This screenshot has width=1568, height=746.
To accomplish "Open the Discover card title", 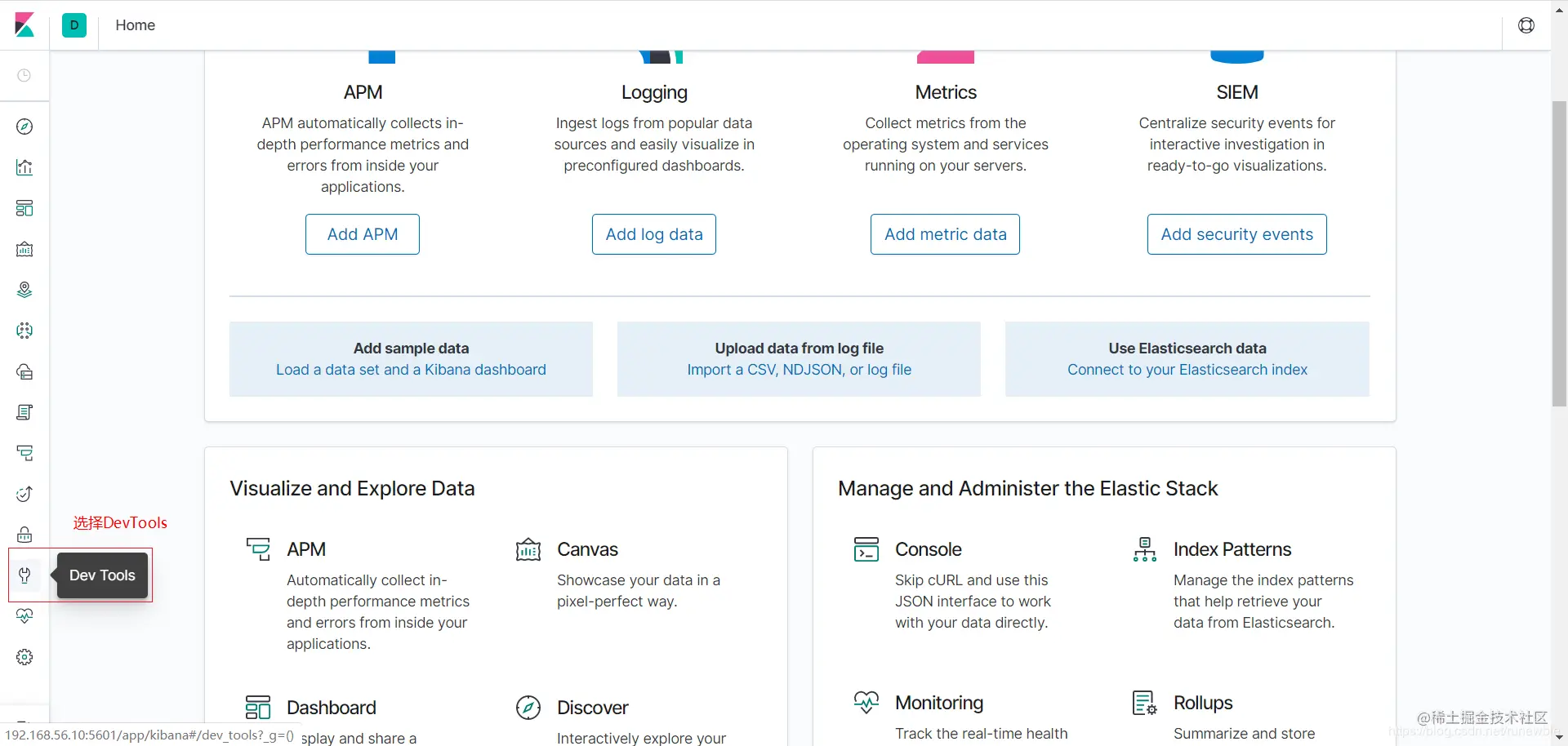I will pos(593,708).
